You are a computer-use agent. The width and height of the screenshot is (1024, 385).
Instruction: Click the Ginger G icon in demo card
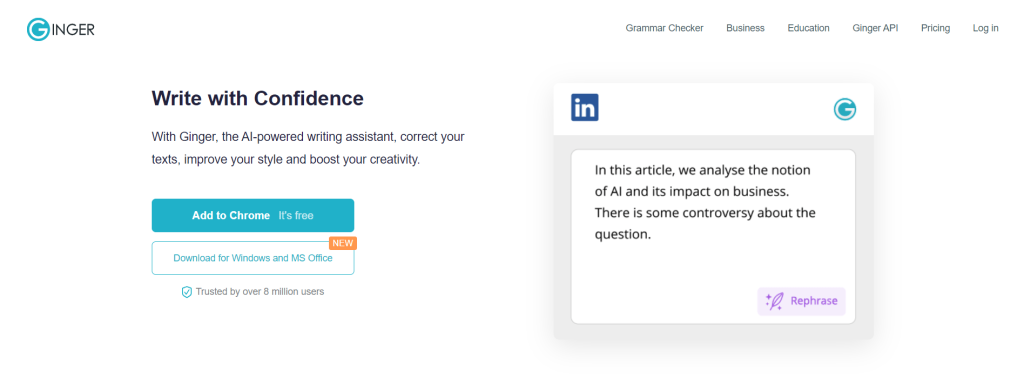[x=844, y=109]
